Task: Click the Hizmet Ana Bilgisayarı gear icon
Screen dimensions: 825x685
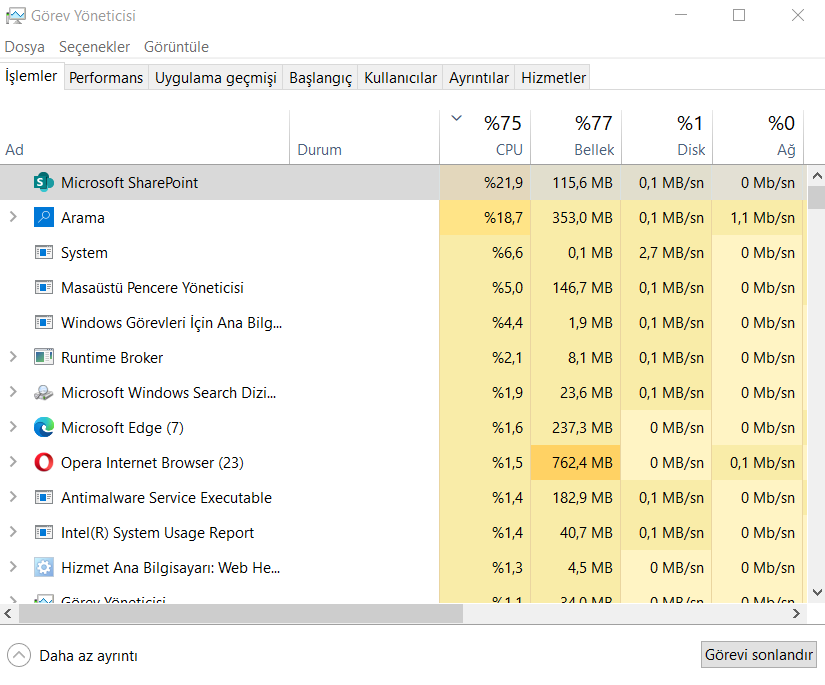Action: click(44, 568)
